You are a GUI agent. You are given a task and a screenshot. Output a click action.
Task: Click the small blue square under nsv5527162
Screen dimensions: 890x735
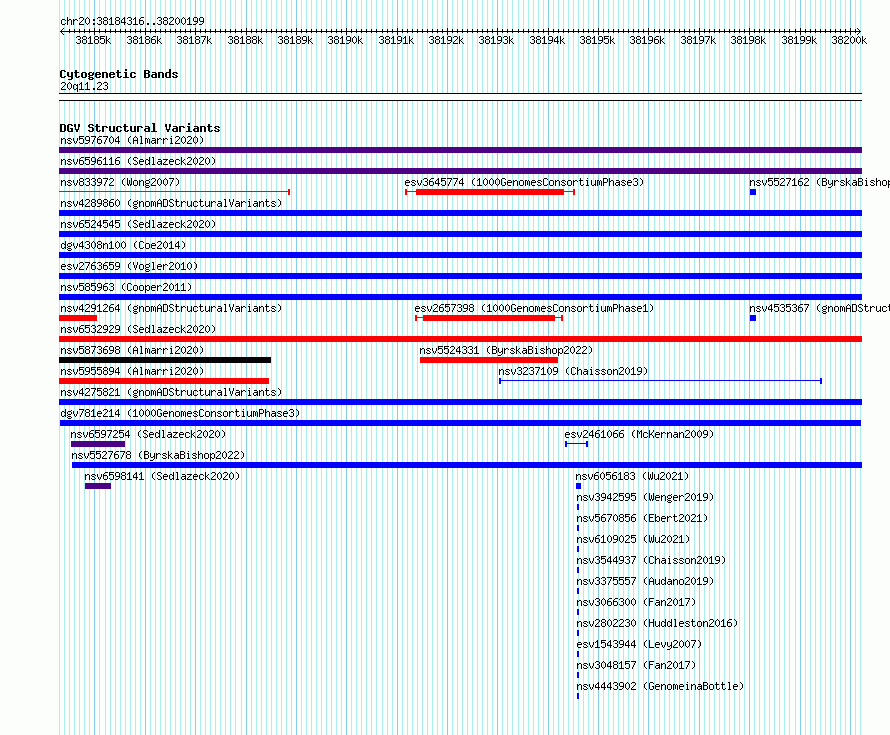753,192
